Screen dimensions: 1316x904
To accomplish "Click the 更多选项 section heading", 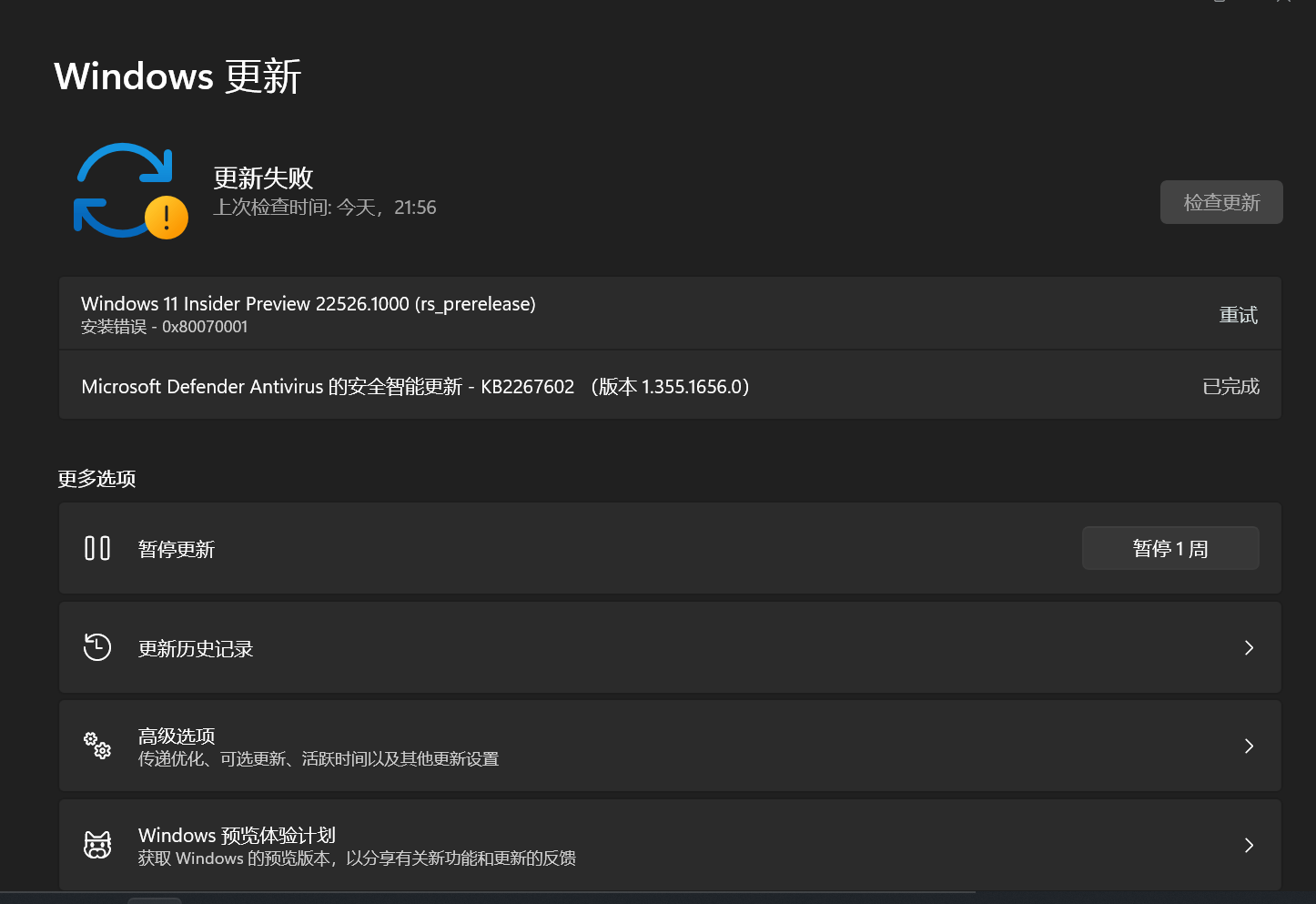I will (96, 479).
